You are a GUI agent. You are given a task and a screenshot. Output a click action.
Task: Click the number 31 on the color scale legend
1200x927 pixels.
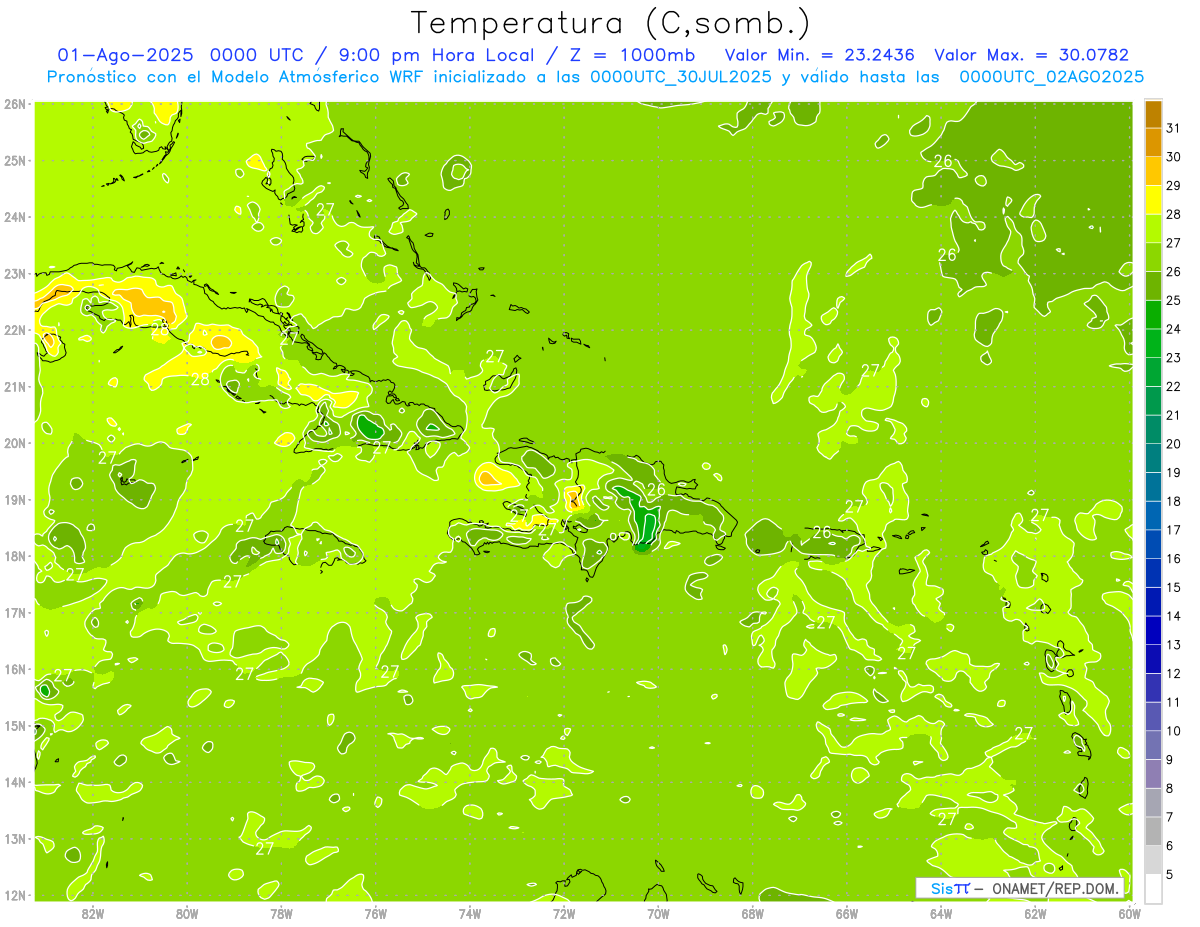(1174, 128)
